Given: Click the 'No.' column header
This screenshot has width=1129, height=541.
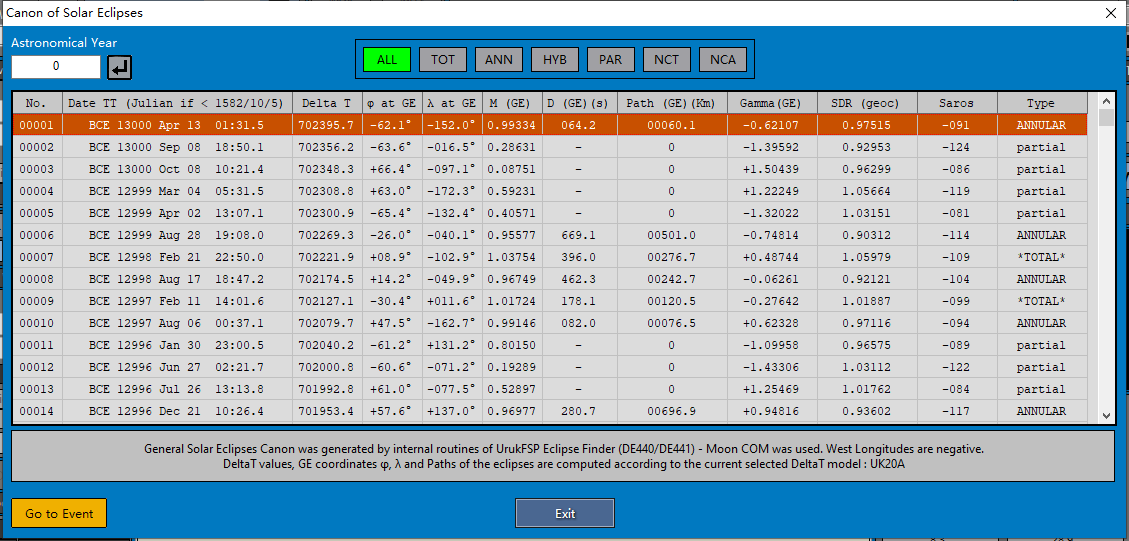Looking at the screenshot, I should [x=37, y=103].
